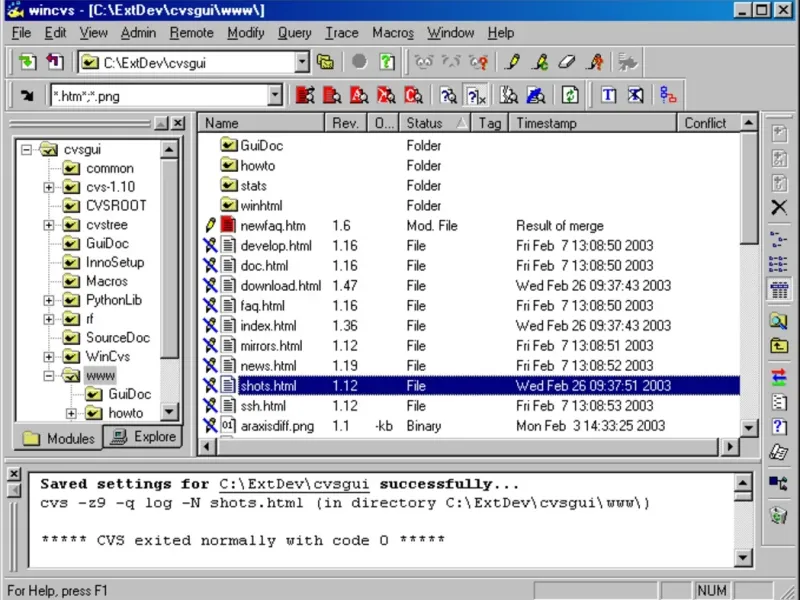The image size is (800, 600).
Task: Open the C:\ExtDev\cvsgui path dropdown
Action: click(x=303, y=62)
